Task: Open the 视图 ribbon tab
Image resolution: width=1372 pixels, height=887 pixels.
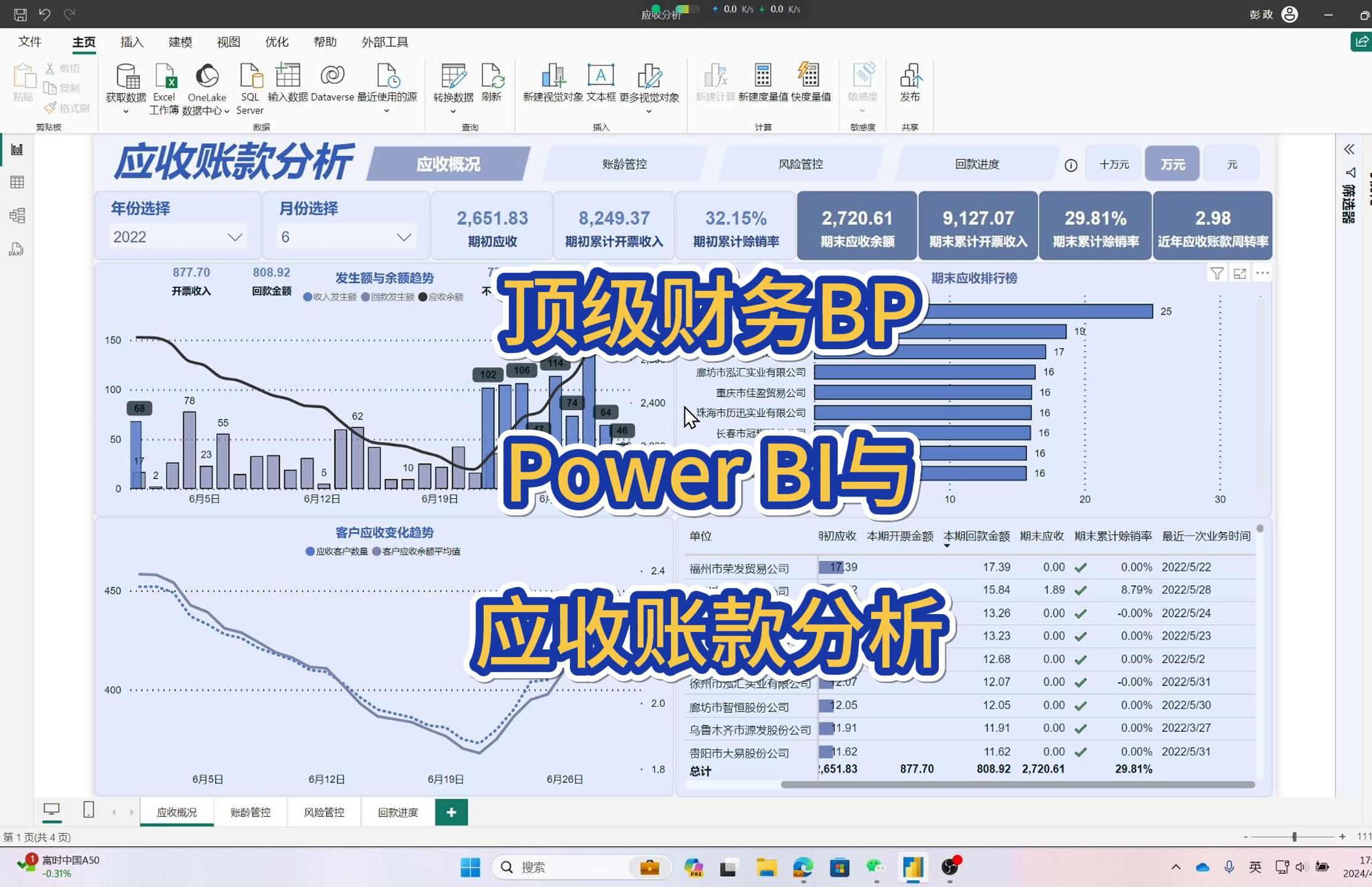Action: (228, 42)
